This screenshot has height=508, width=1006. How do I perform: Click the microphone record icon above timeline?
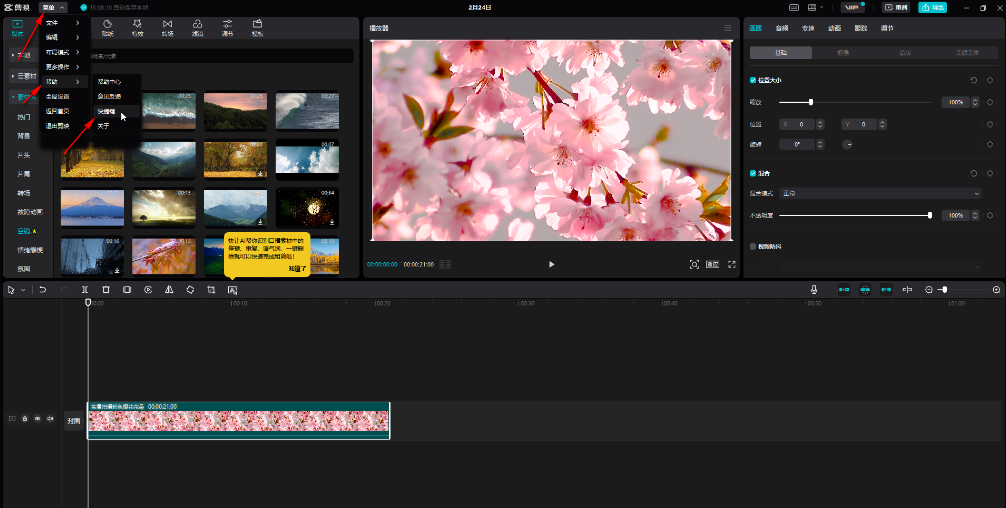click(x=813, y=289)
